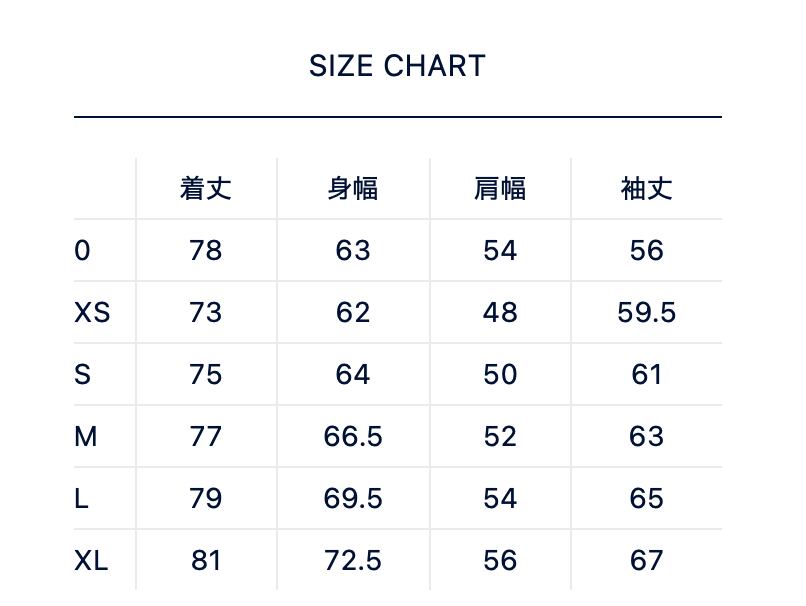Image resolution: width=806 pixels, height=606 pixels.
Task: Select the 肩幅 value 48 for XS
Action: [x=500, y=313]
